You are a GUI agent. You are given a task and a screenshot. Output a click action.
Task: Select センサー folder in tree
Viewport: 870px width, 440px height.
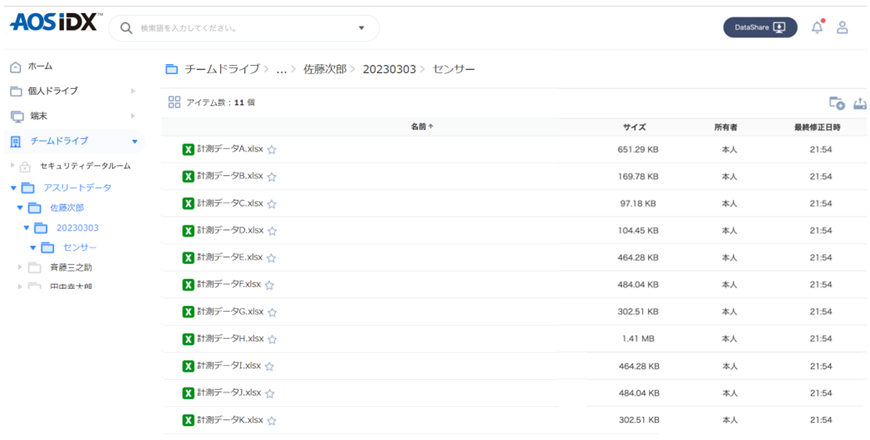click(80, 247)
